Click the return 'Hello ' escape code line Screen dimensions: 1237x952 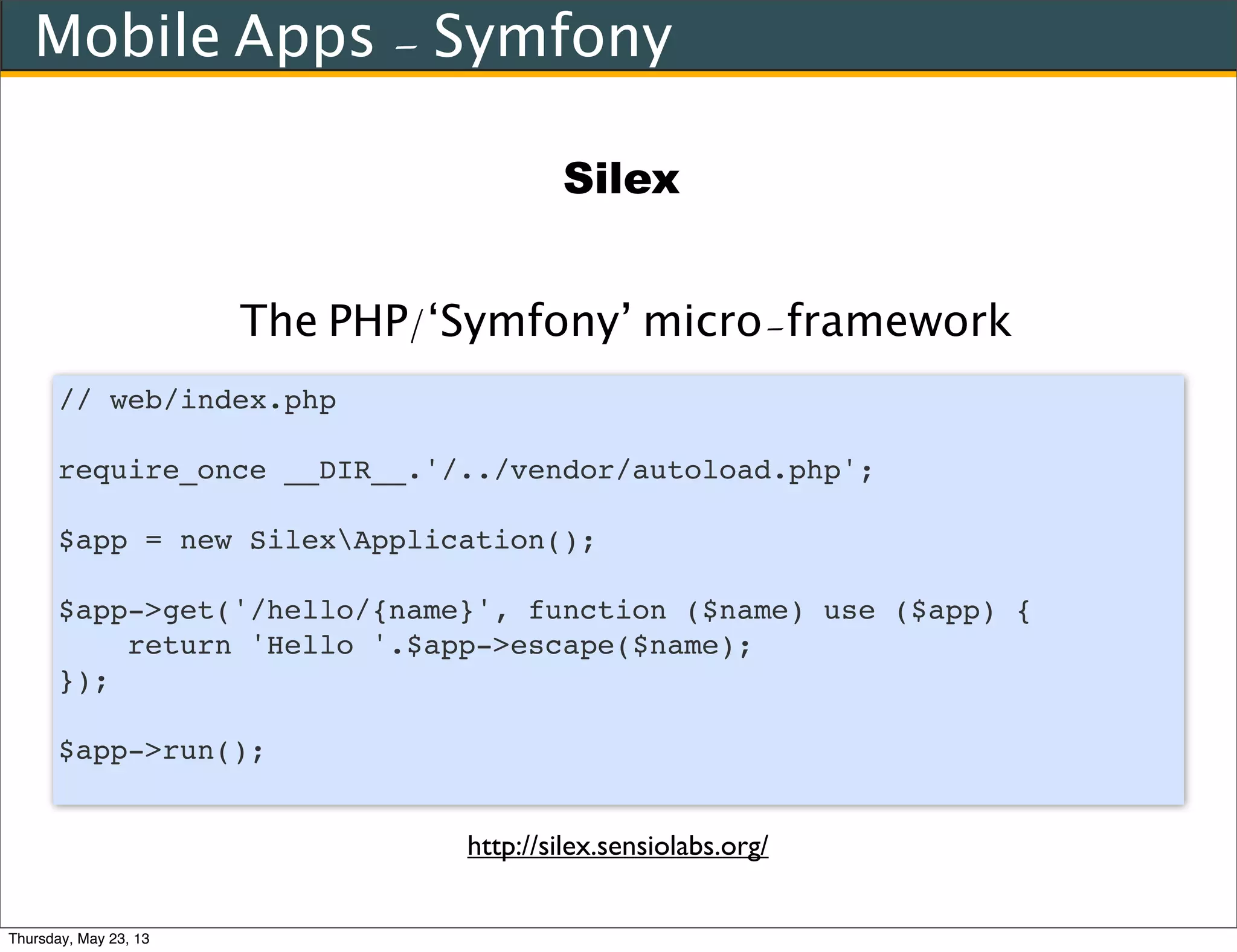pyautogui.click(x=439, y=646)
